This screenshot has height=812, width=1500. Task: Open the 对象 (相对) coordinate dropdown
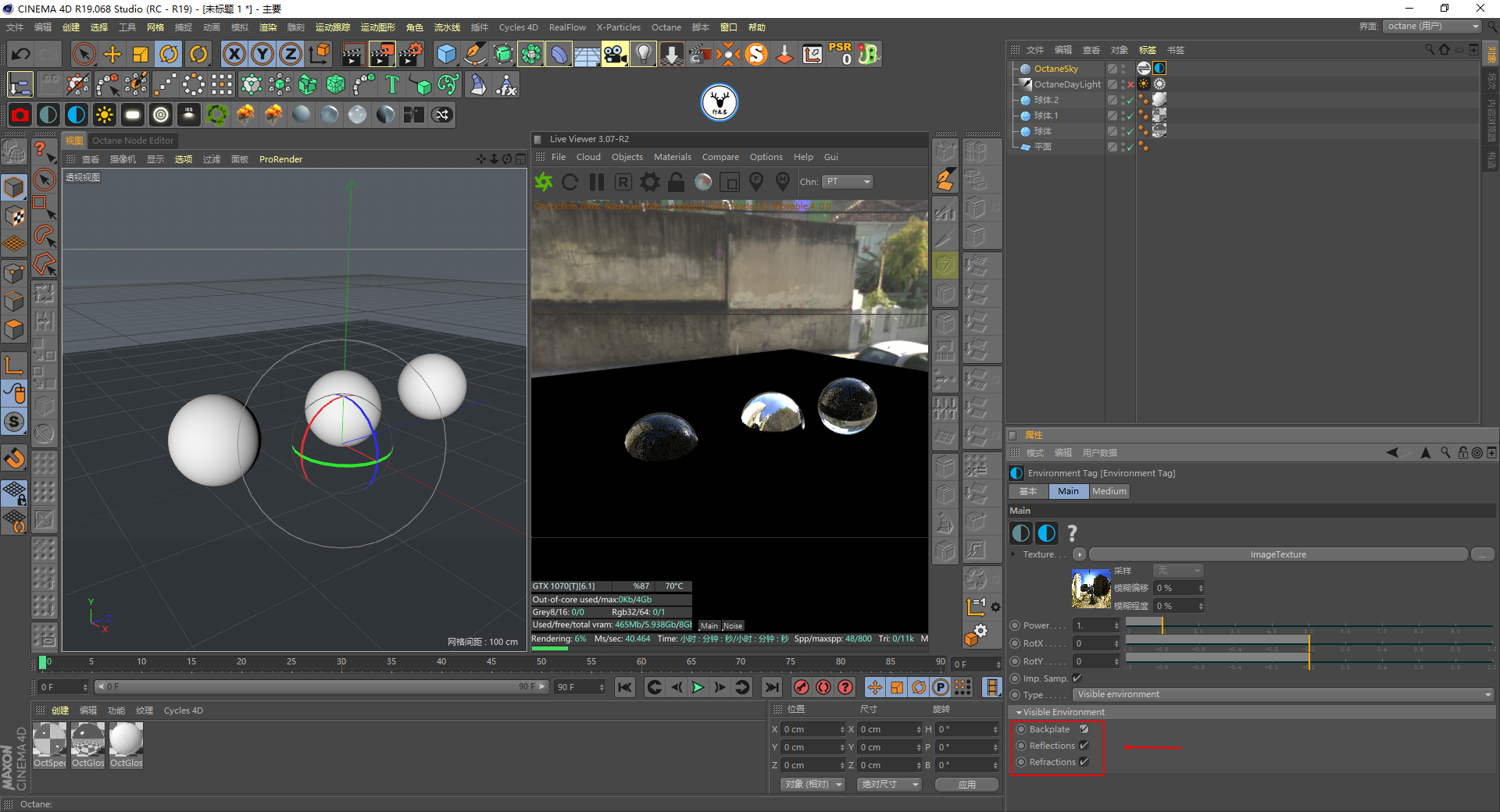[x=812, y=784]
